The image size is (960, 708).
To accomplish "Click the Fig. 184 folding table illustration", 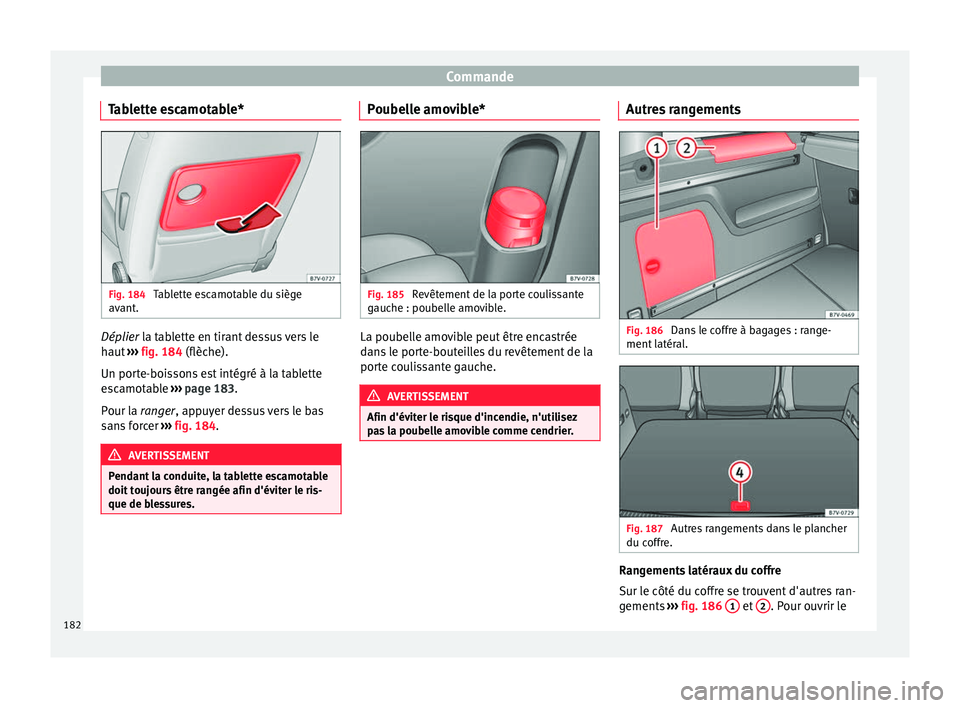I will click(x=221, y=207).
